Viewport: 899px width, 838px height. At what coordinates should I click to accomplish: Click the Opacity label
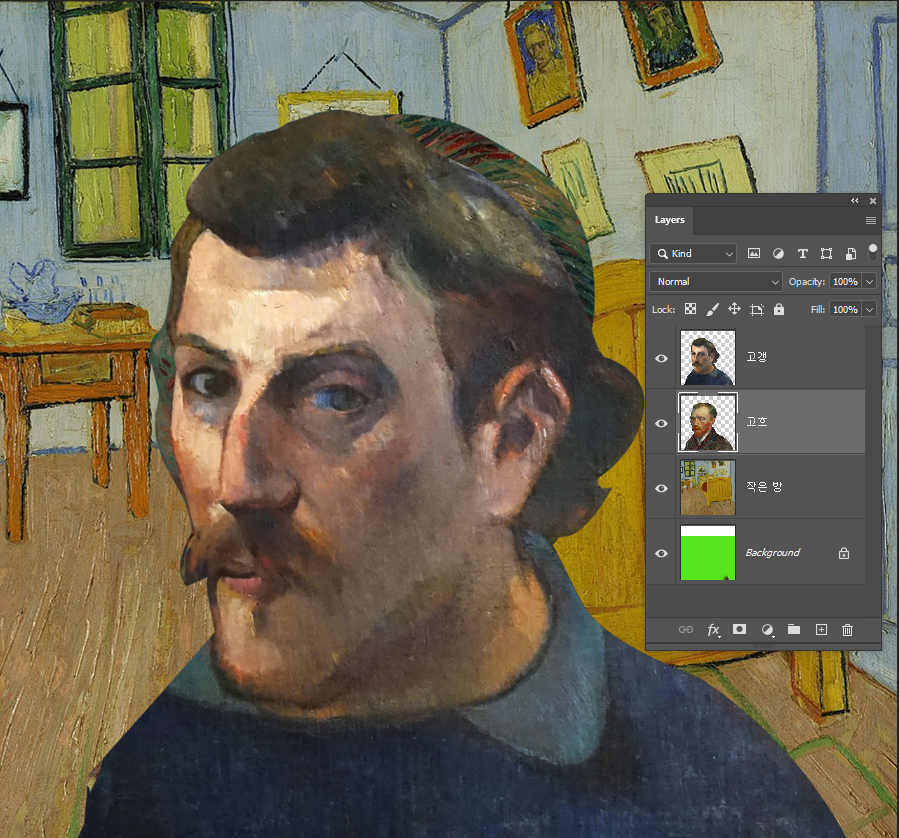point(807,281)
